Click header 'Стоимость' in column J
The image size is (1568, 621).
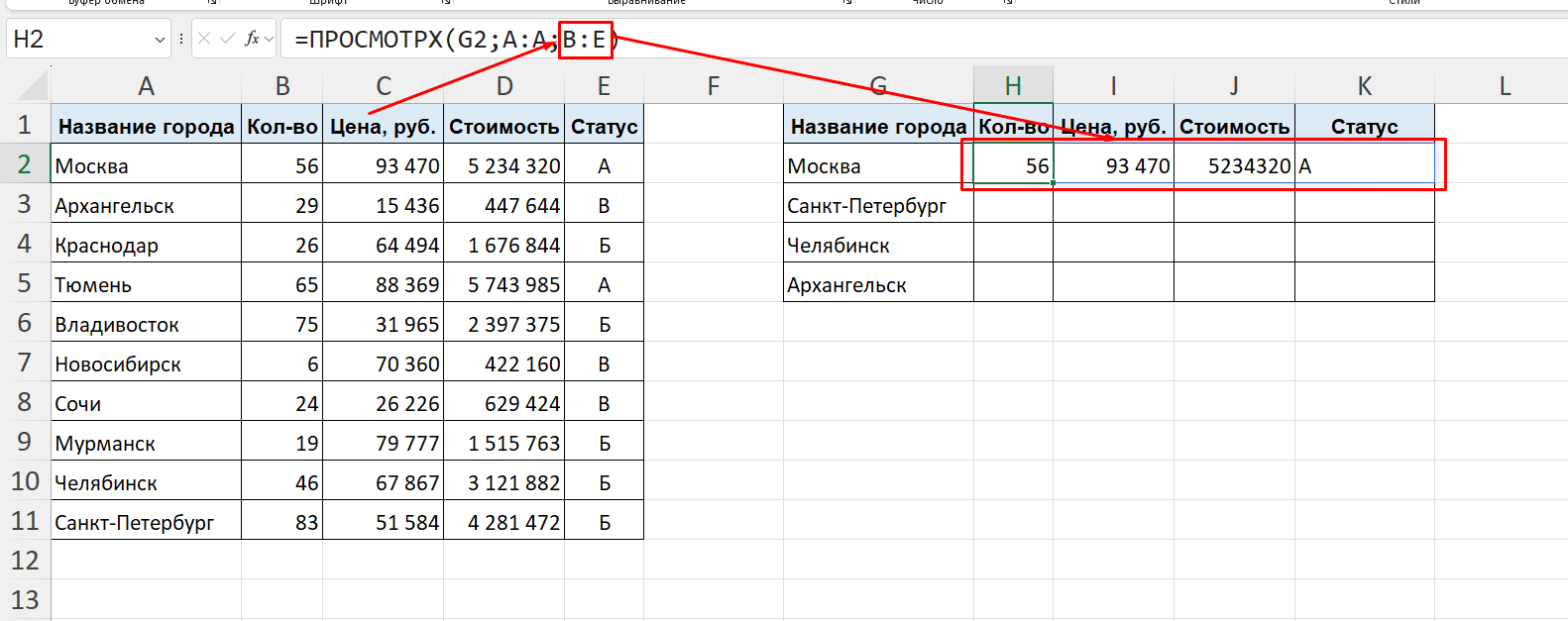(1234, 125)
